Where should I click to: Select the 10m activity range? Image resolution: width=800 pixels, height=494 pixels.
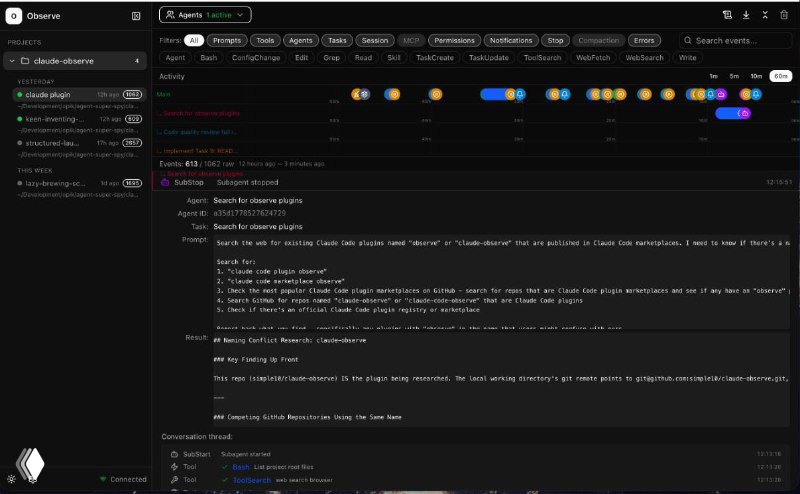[x=756, y=76]
